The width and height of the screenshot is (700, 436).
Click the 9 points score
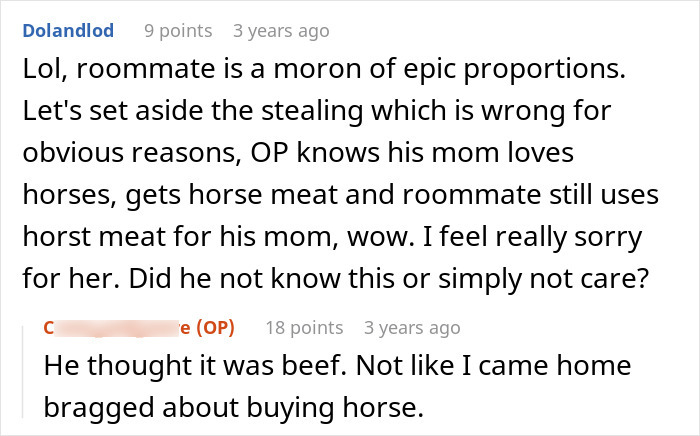(178, 31)
